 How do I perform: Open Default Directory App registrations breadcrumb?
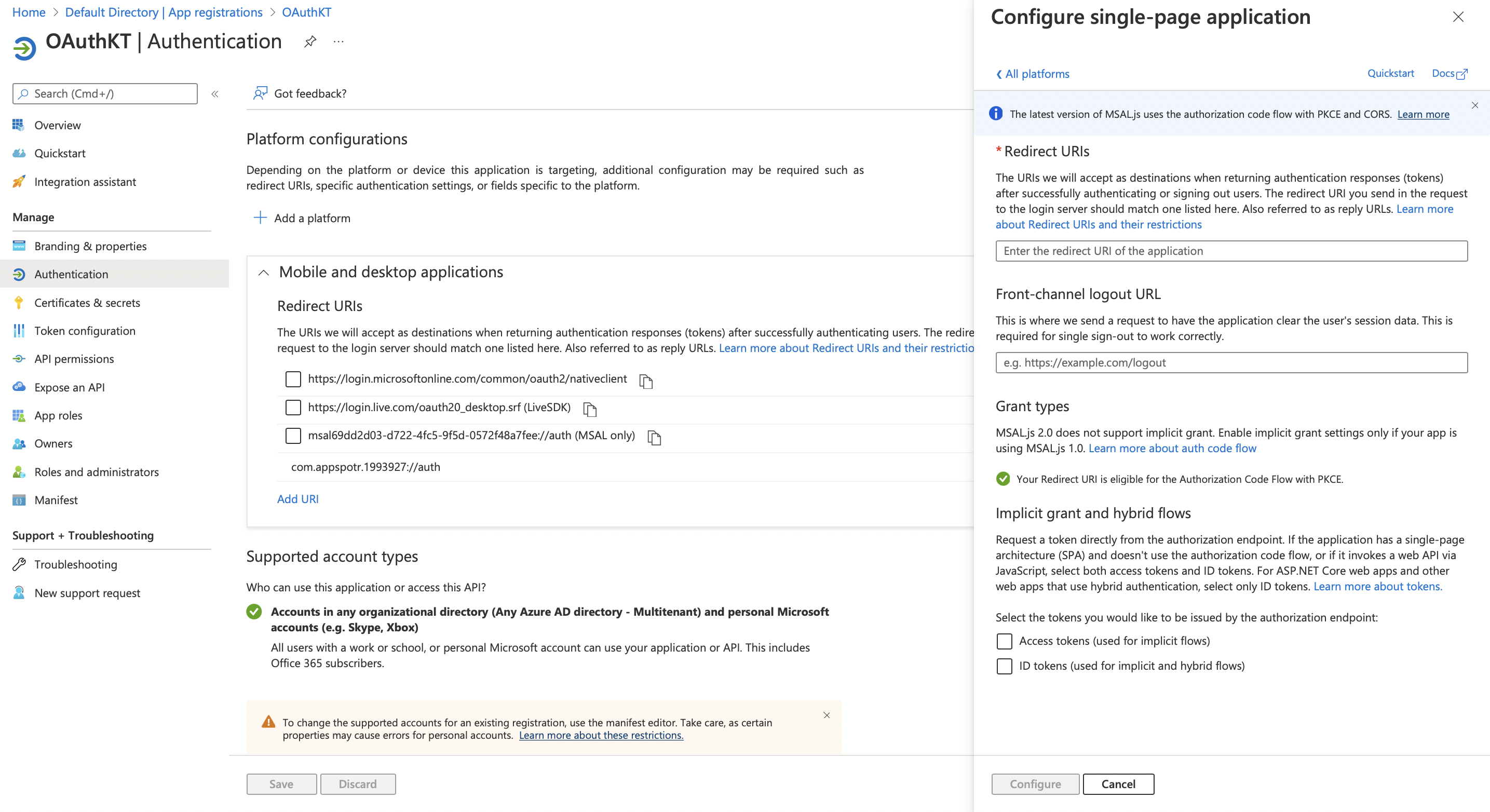[164, 12]
